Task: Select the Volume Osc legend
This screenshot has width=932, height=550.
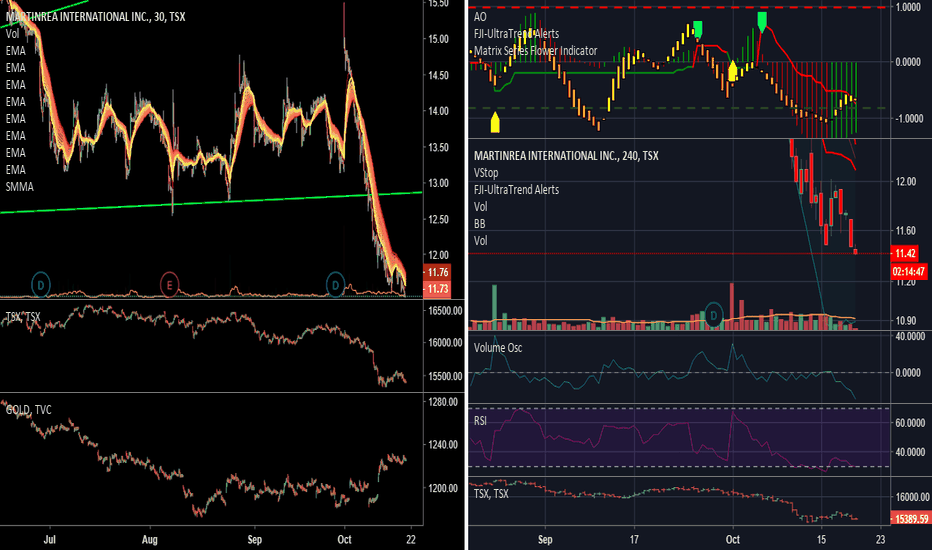Action: (498, 348)
